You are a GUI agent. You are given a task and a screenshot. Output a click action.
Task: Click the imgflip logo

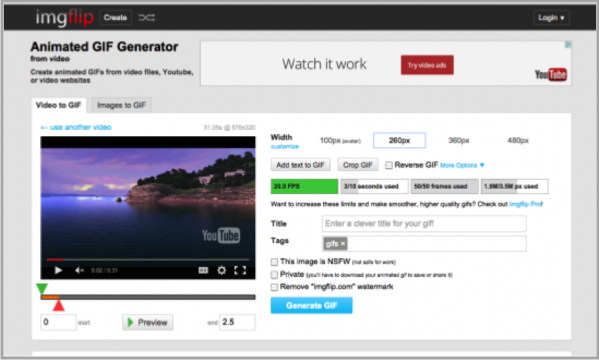pos(64,18)
